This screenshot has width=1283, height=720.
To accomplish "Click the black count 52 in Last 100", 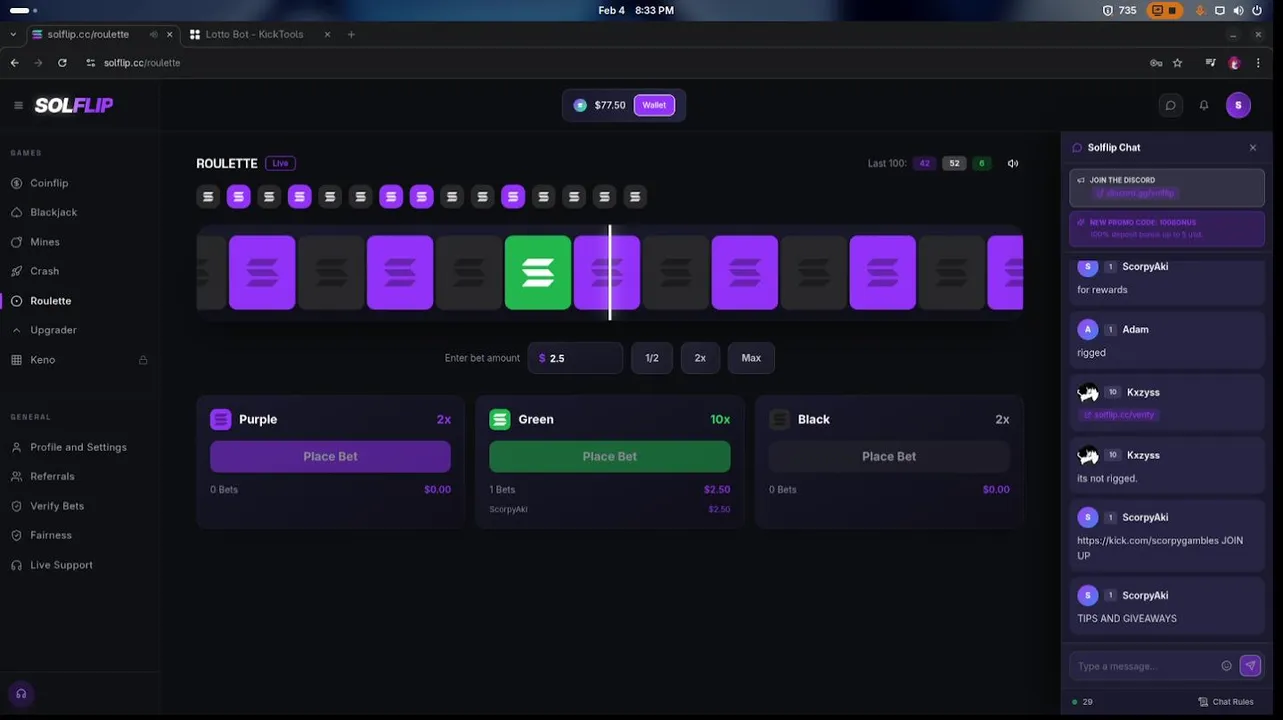I will tap(954, 163).
